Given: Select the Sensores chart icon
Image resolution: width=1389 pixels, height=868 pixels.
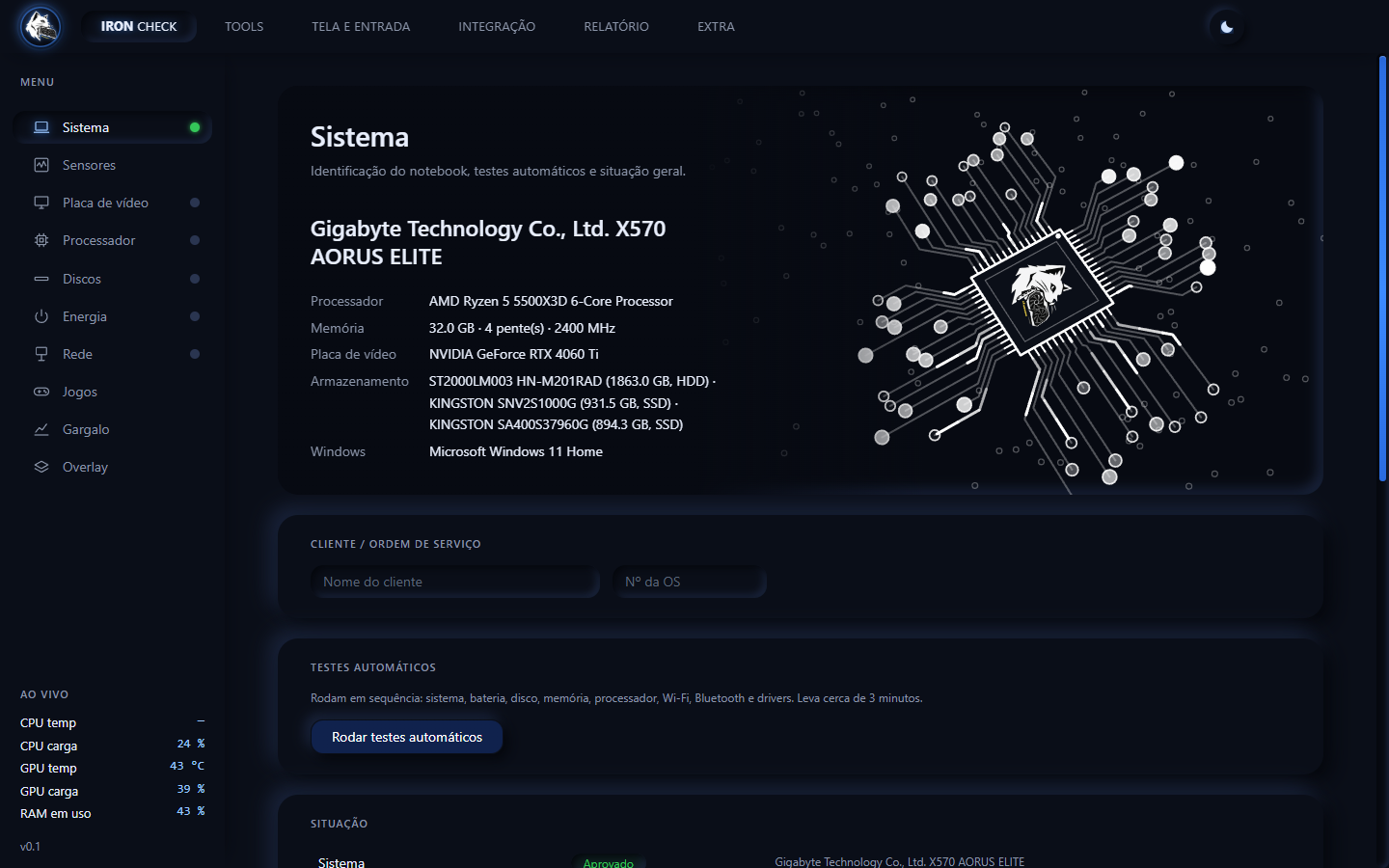Looking at the screenshot, I should click(x=41, y=165).
